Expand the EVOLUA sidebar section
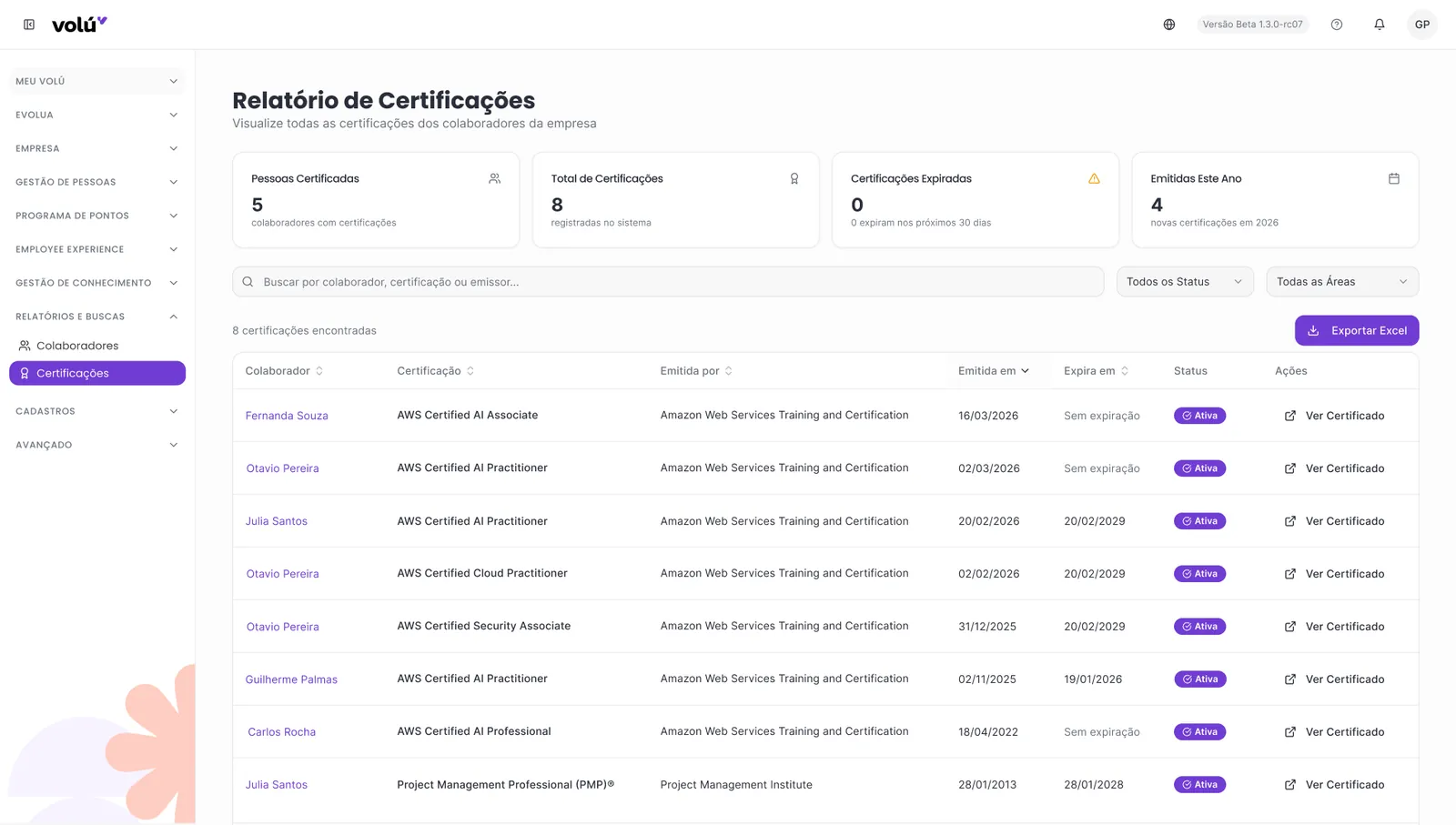 [x=96, y=115]
